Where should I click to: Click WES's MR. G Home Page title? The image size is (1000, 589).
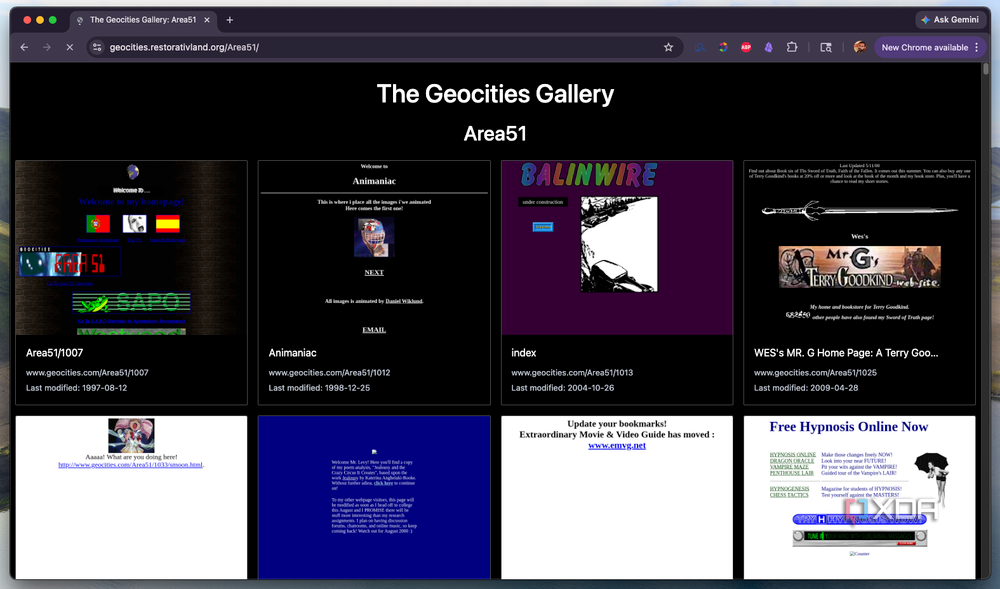(x=846, y=353)
